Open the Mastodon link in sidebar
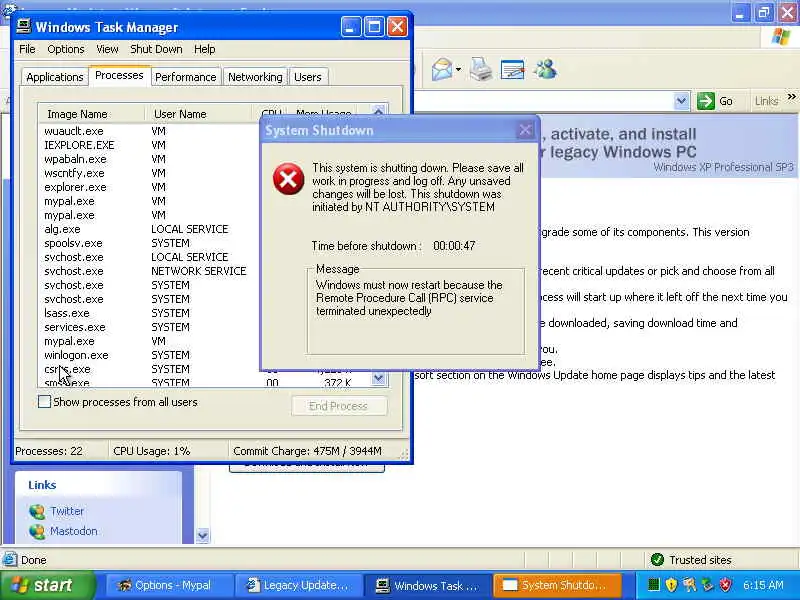 [x=73, y=531]
